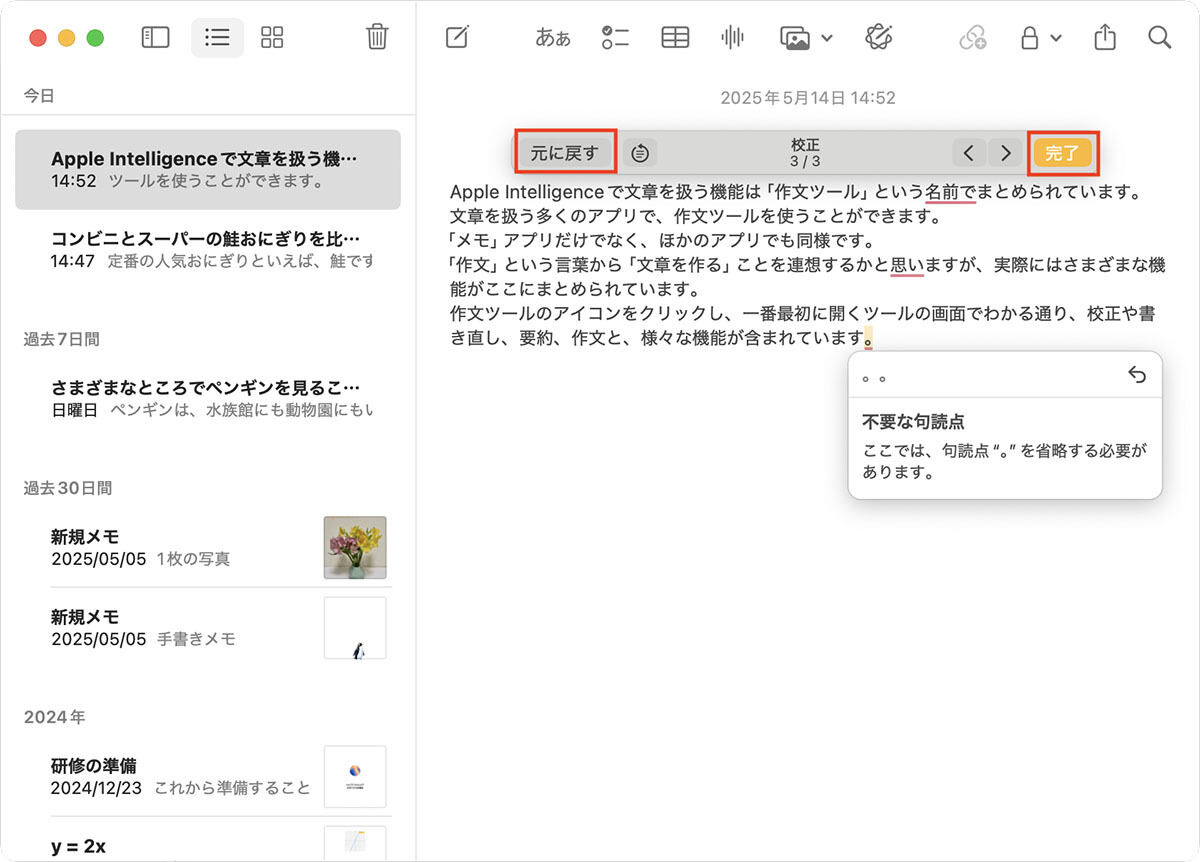
Task: Close the Notes window
Action: click(38, 38)
